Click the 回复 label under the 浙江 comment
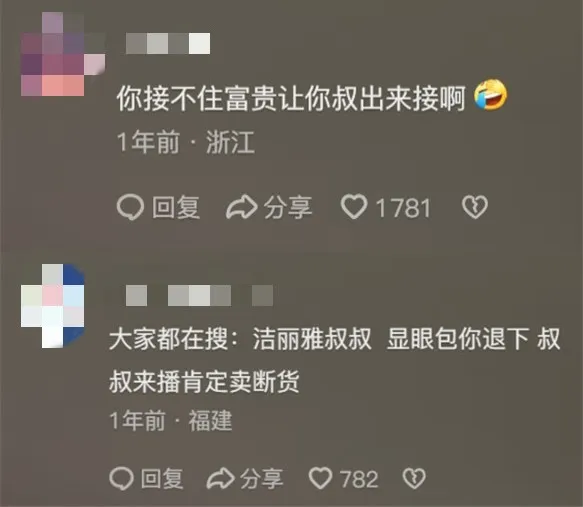Image resolution: width=583 pixels, height=507 pixels. pos(176,207)
